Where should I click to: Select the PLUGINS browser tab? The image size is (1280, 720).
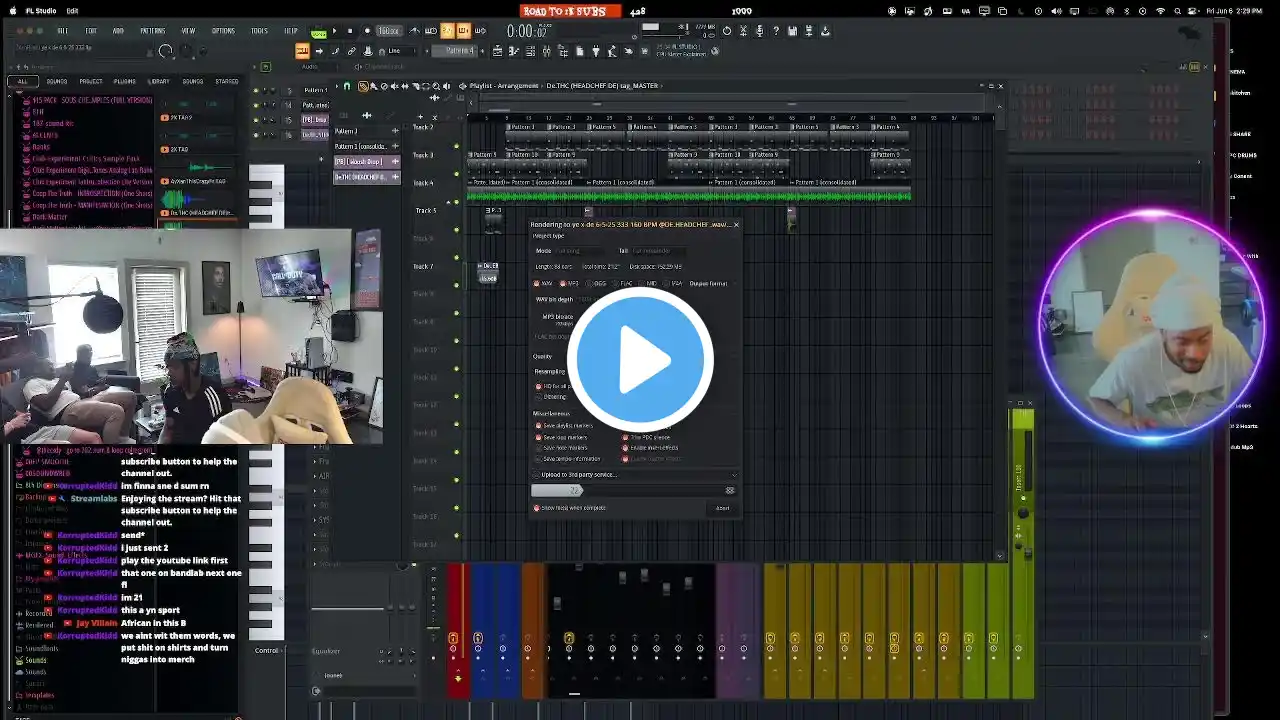point(124,81)
